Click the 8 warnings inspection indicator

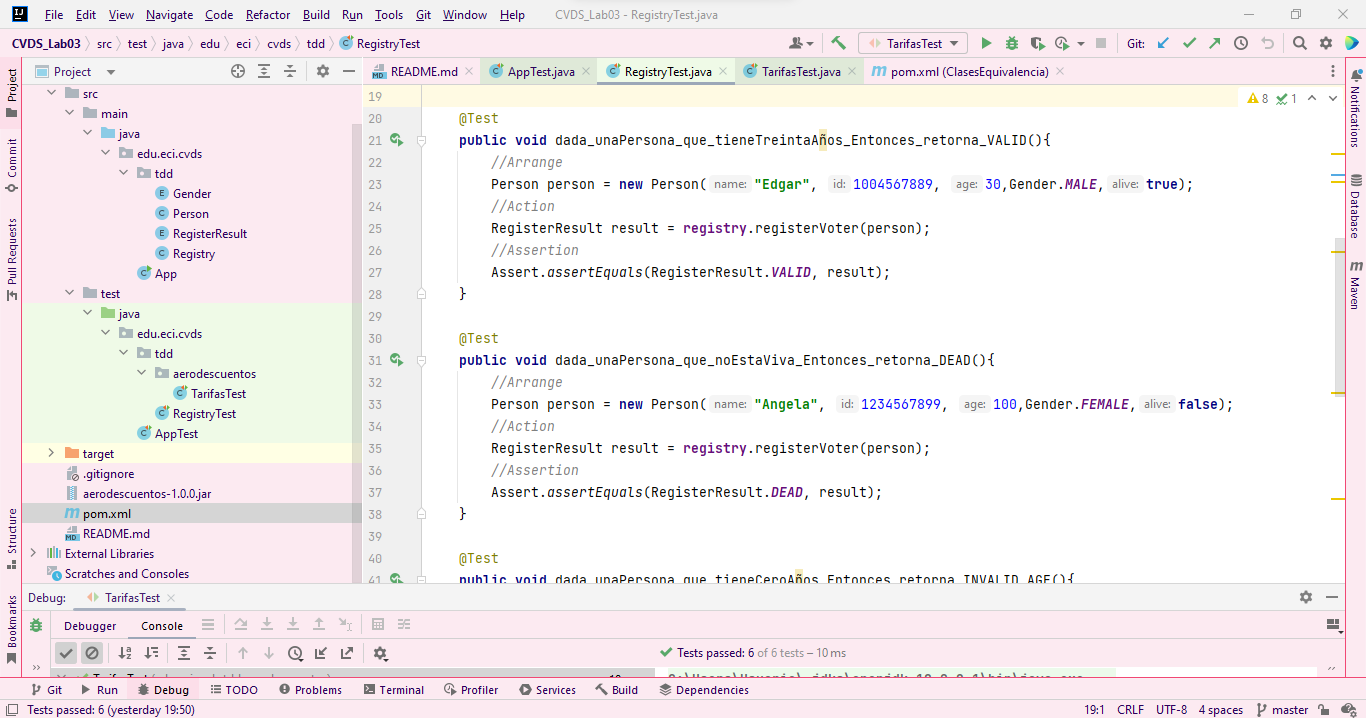click(x=1258, y=98)
